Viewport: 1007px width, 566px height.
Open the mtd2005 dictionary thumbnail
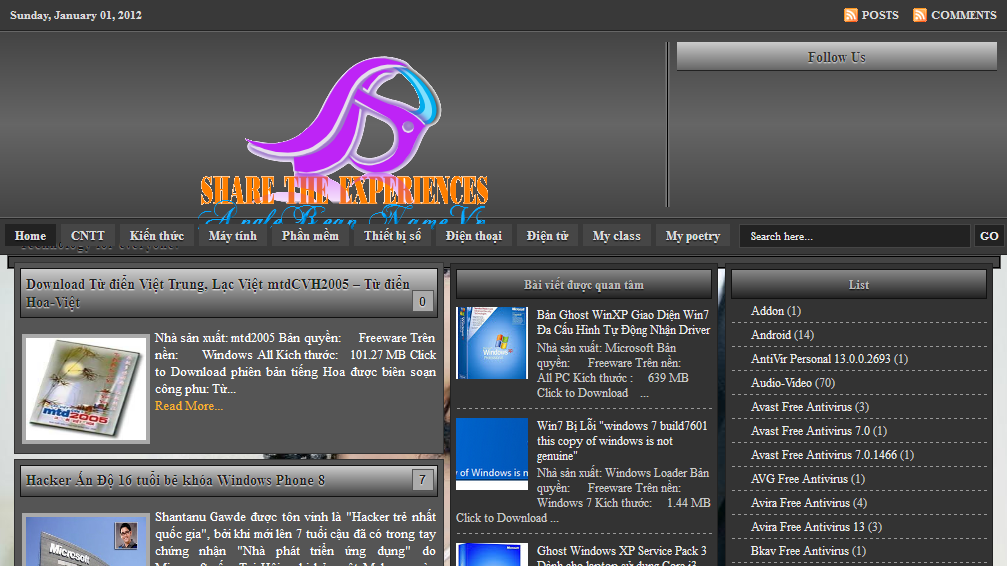point(86,389)
